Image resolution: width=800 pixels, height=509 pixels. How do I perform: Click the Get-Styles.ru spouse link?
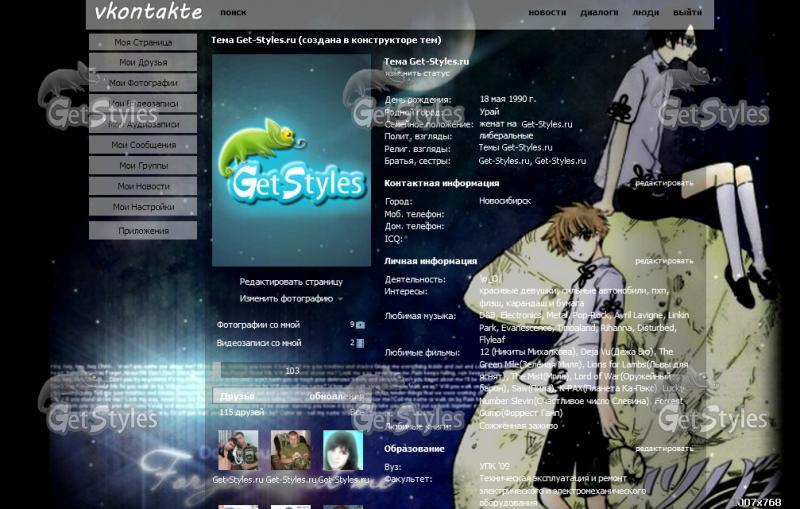(547, 124)
